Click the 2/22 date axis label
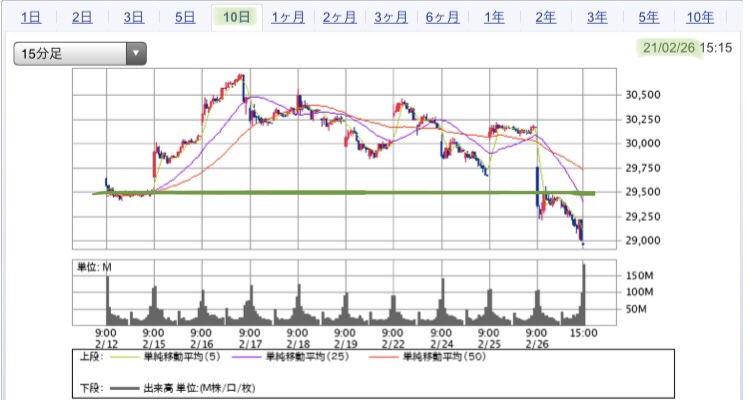 pos(393,344)
